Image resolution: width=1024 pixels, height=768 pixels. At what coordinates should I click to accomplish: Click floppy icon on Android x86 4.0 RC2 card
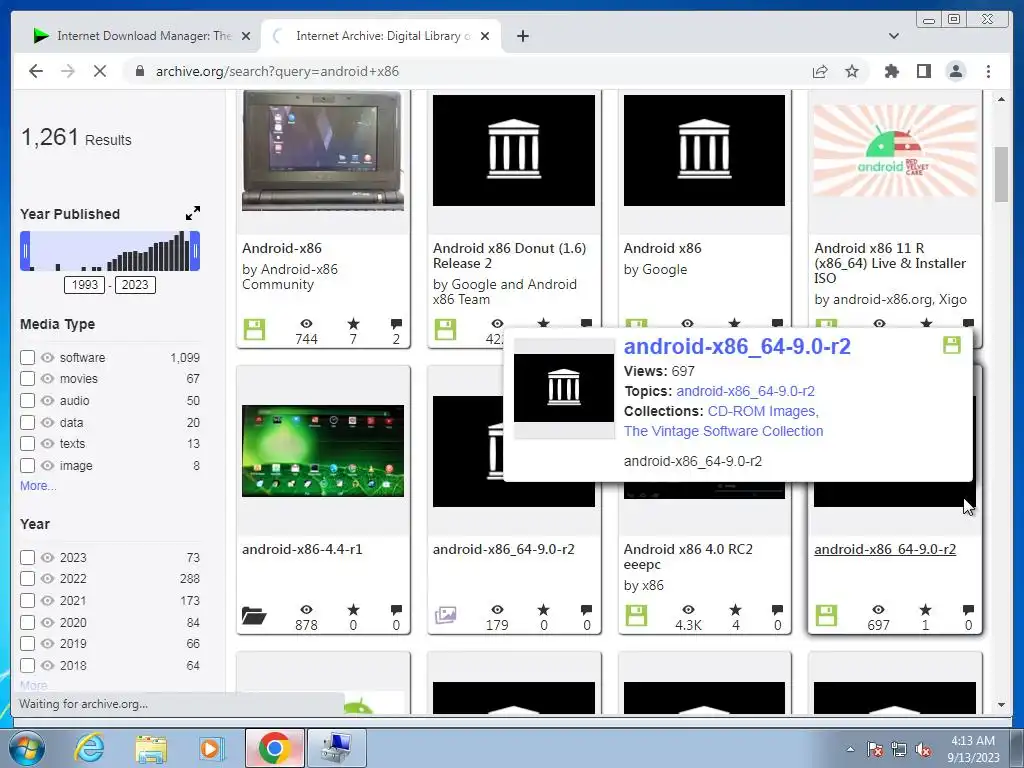coord(636,615)
